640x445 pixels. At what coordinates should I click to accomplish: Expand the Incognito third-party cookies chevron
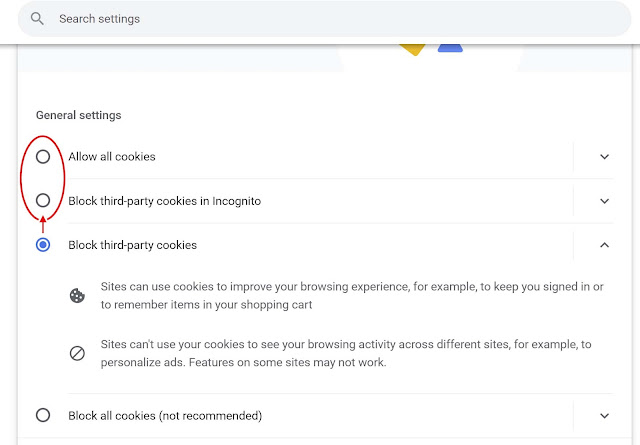pyautogui.click(x=604, y=201)
